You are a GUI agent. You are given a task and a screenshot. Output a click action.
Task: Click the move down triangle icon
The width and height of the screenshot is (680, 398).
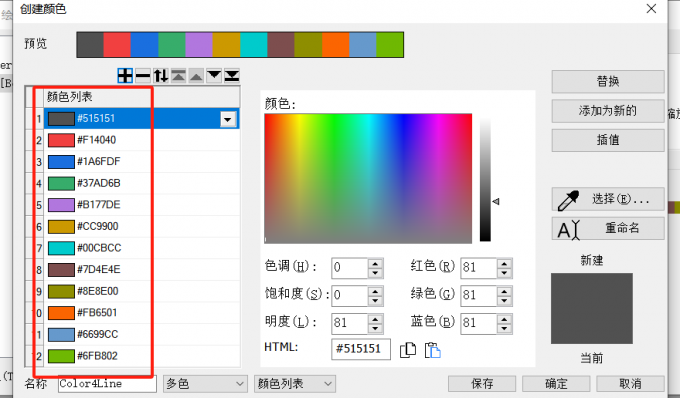(x=214, y=76)
